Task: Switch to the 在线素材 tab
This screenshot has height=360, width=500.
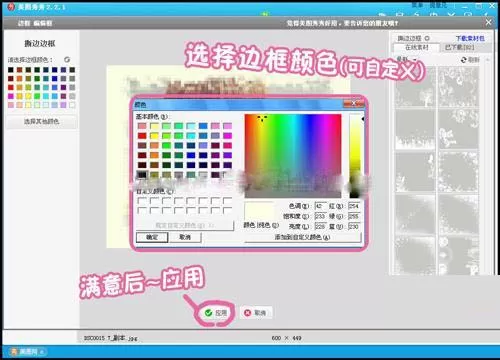Action: click(x=417, y=47)
